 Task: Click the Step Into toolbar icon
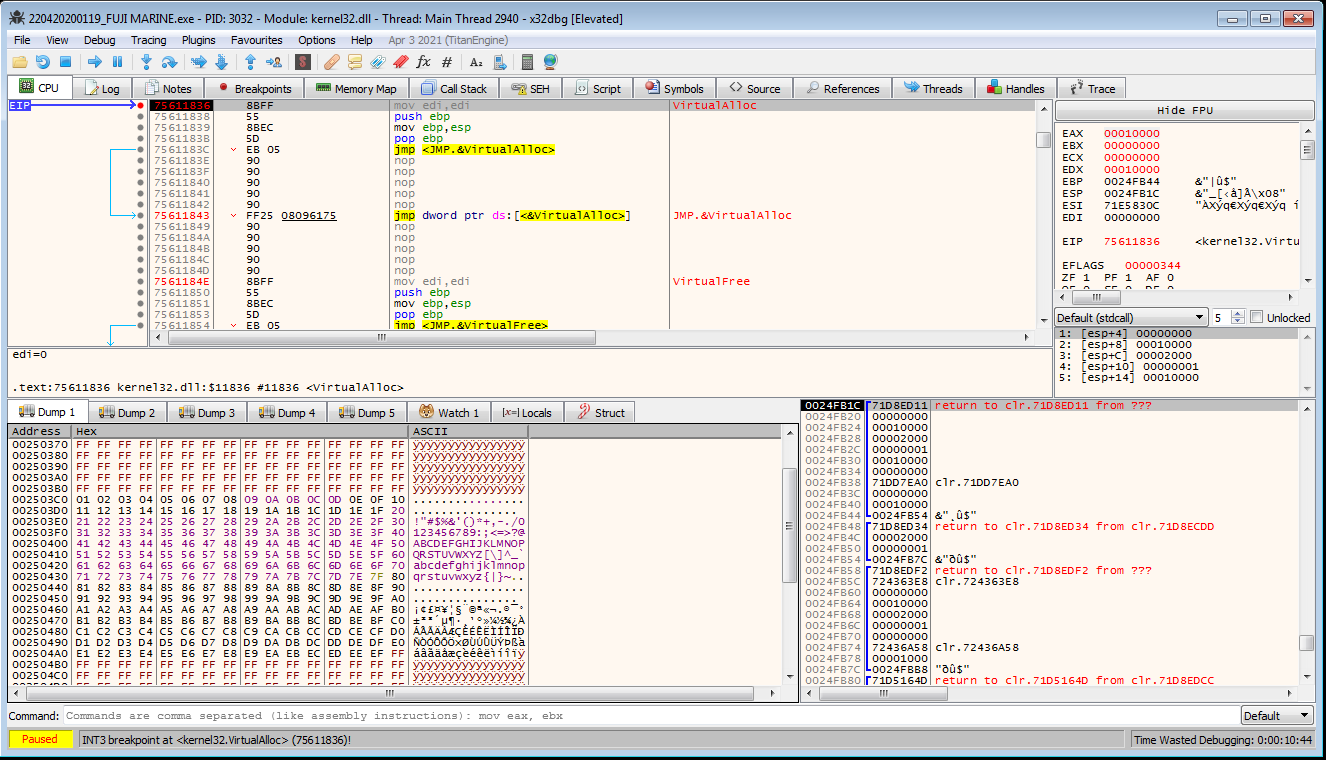click(146, 62)
